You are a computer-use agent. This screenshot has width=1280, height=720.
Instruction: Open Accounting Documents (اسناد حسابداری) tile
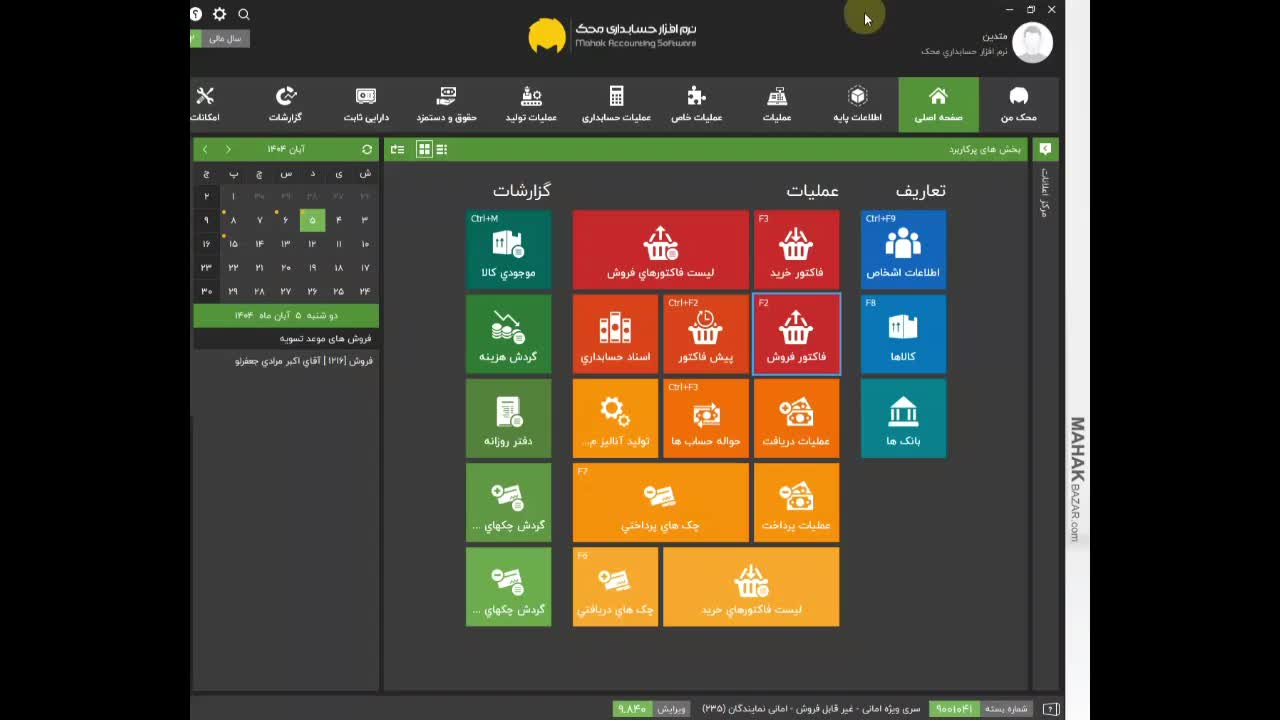(615, 334)
